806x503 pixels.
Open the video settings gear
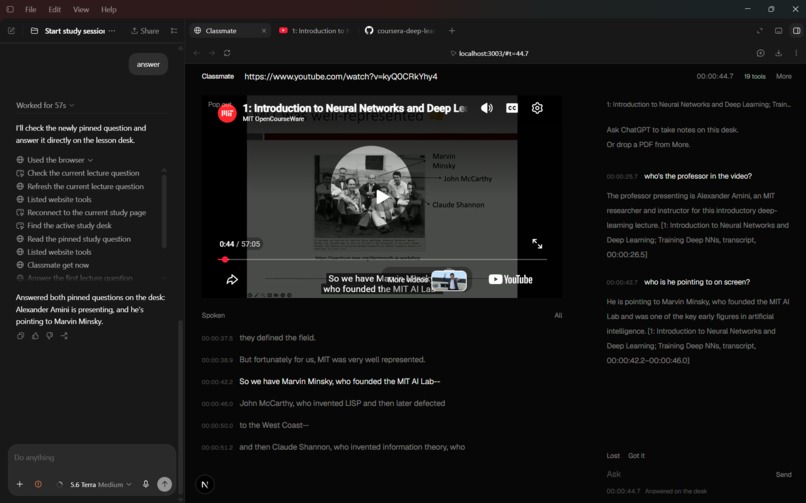(537, 108)
